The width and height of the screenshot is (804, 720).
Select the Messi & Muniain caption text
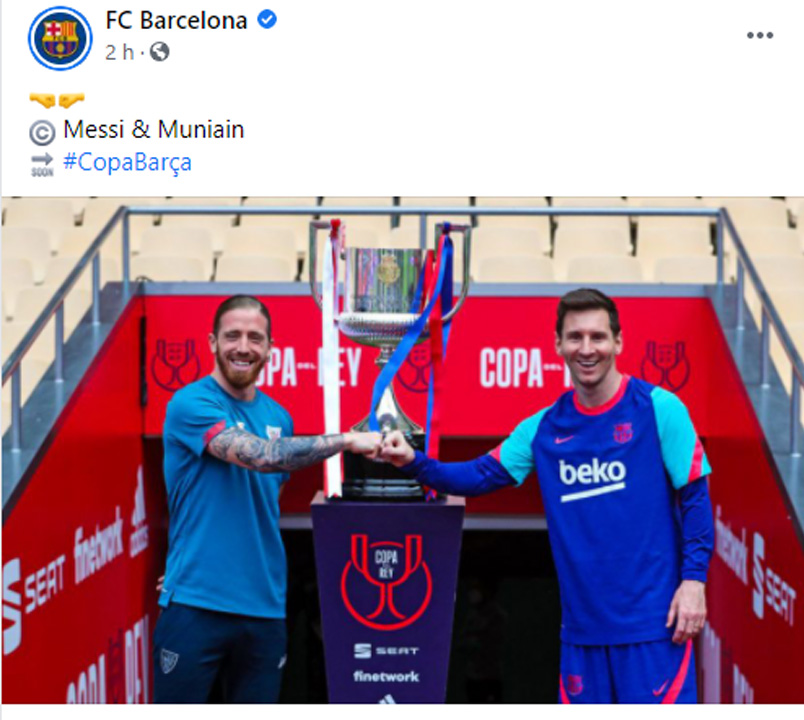(x=153, y=129)
